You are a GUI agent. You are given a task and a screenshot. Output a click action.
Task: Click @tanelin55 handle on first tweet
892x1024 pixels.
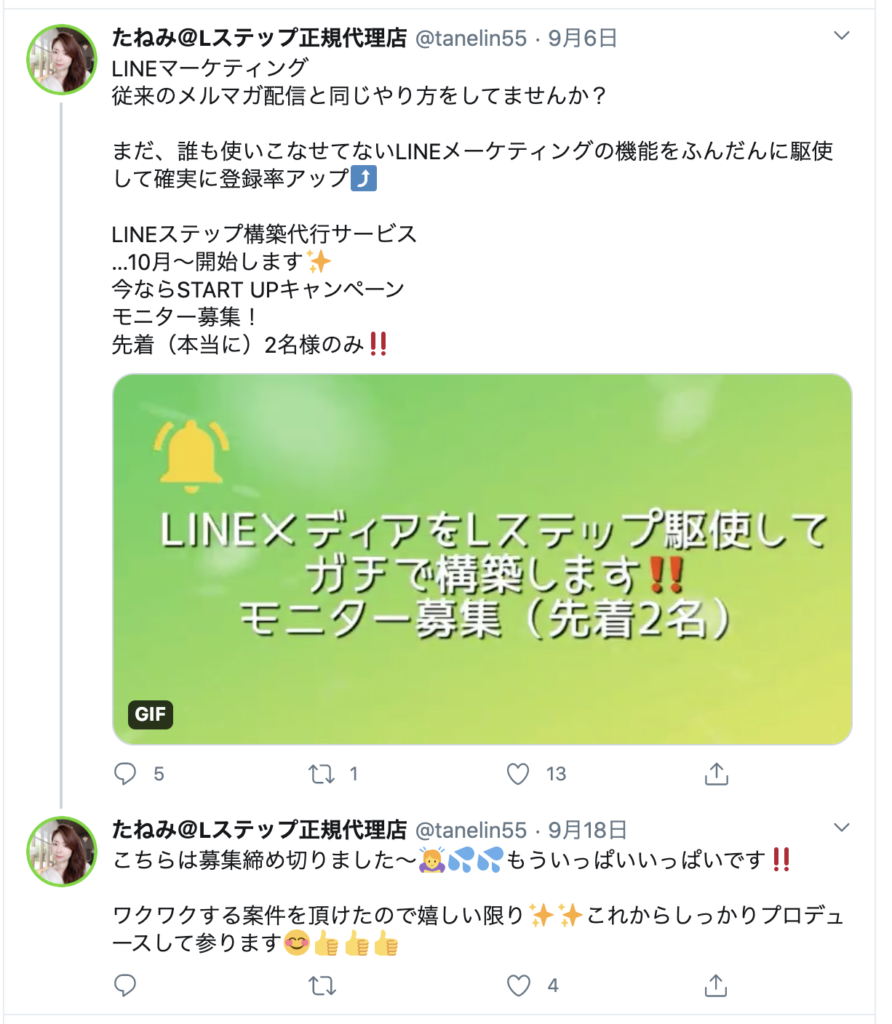pyautogui.click(x=470, y=39)
